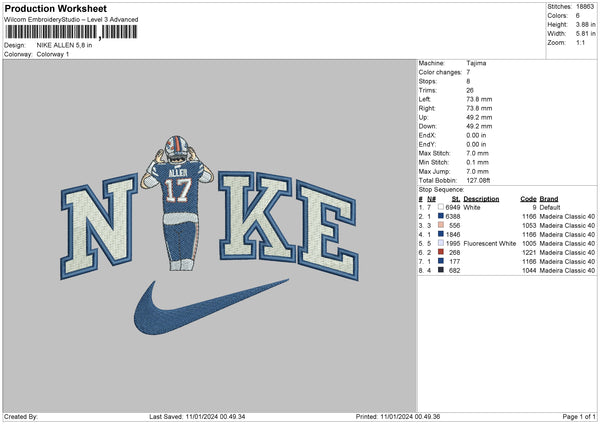The image size is (600, 424).
Task: Click the blue swatch beside stitch count 1846
Action: (441, 234)
